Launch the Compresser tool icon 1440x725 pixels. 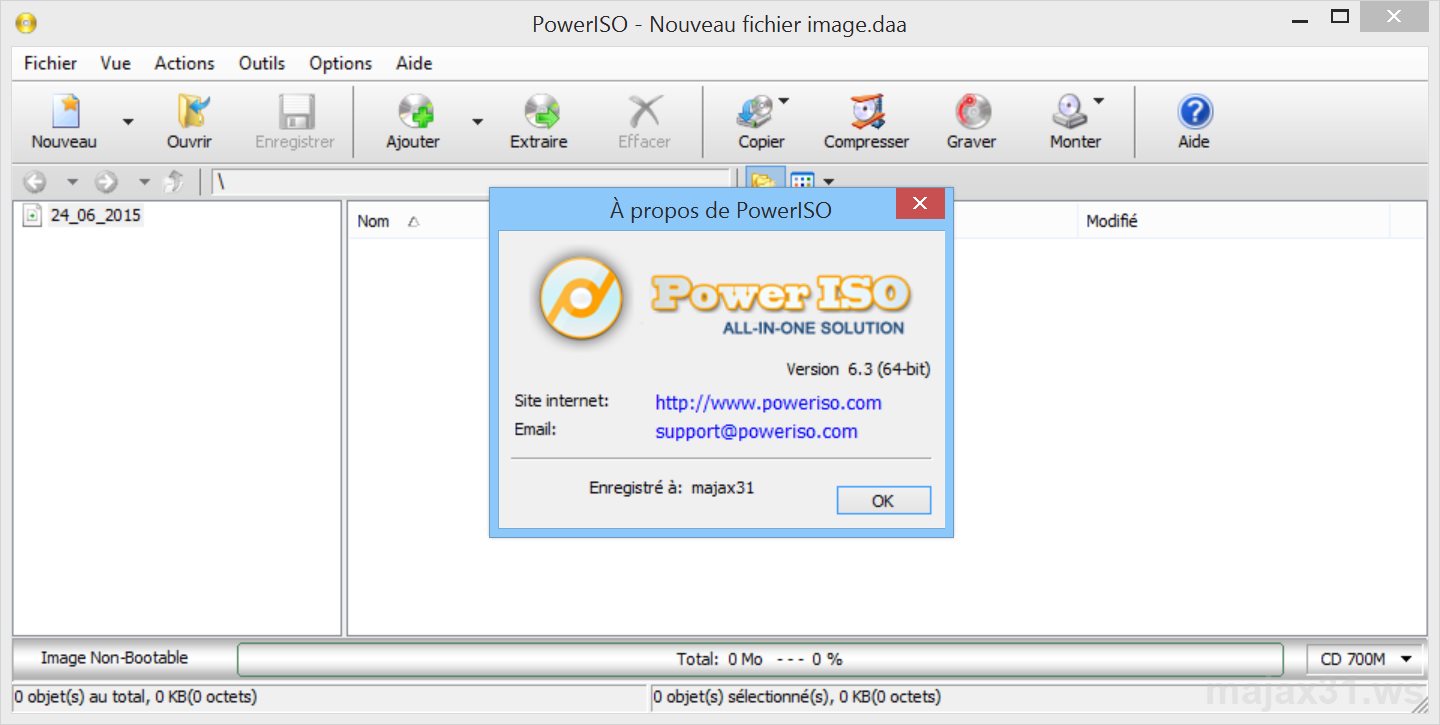coord(867,111)
